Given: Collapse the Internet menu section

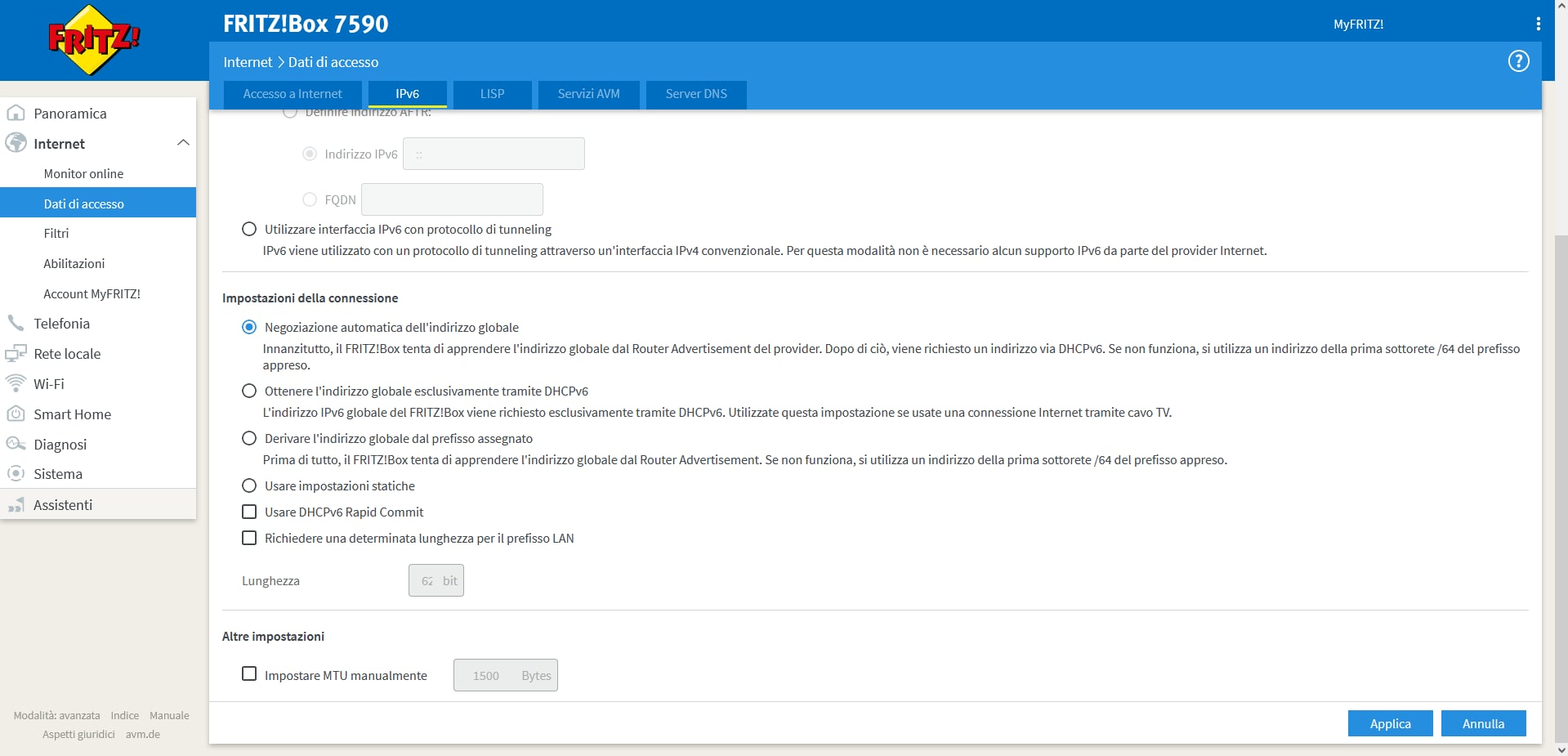Looking at the screenshot, I should coord(183,142).
